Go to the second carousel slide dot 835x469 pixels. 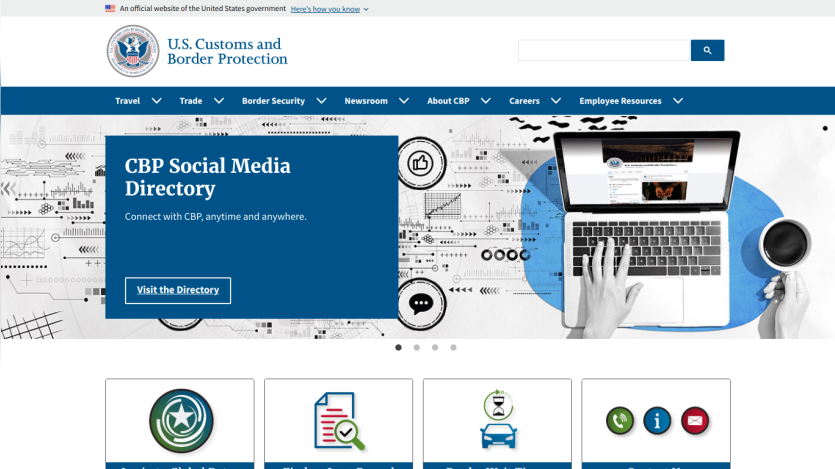(x=417, y=348)
